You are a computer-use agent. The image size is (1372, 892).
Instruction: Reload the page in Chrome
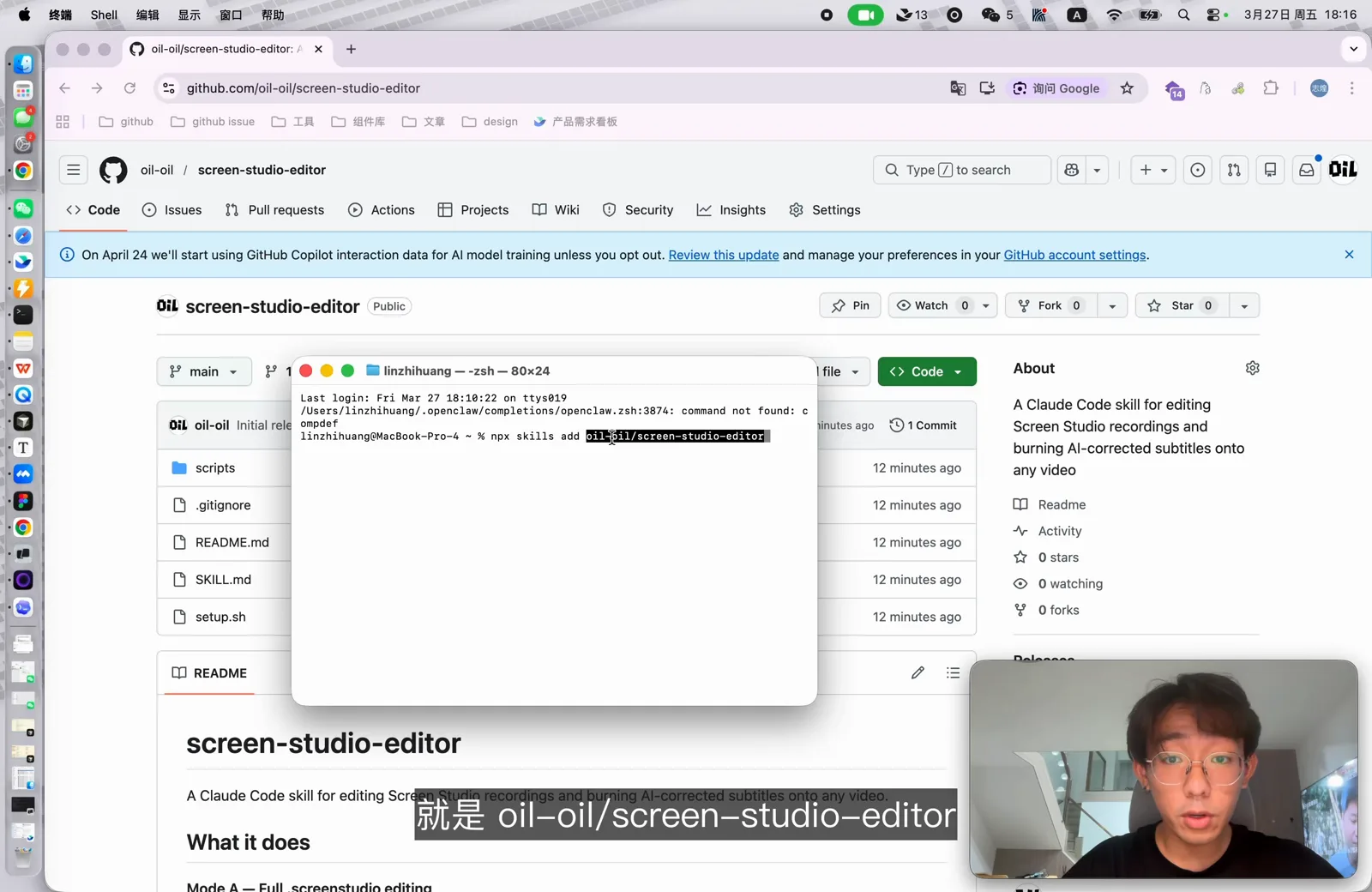coord(129,88)
